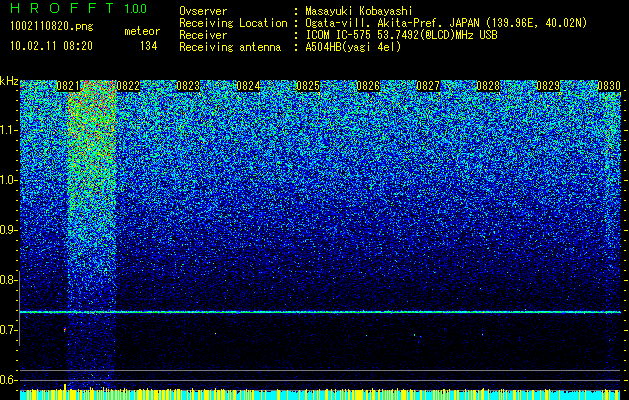Click the meteor count value 134
Screen dimensions: 629x400
click(x=148, y=46)
